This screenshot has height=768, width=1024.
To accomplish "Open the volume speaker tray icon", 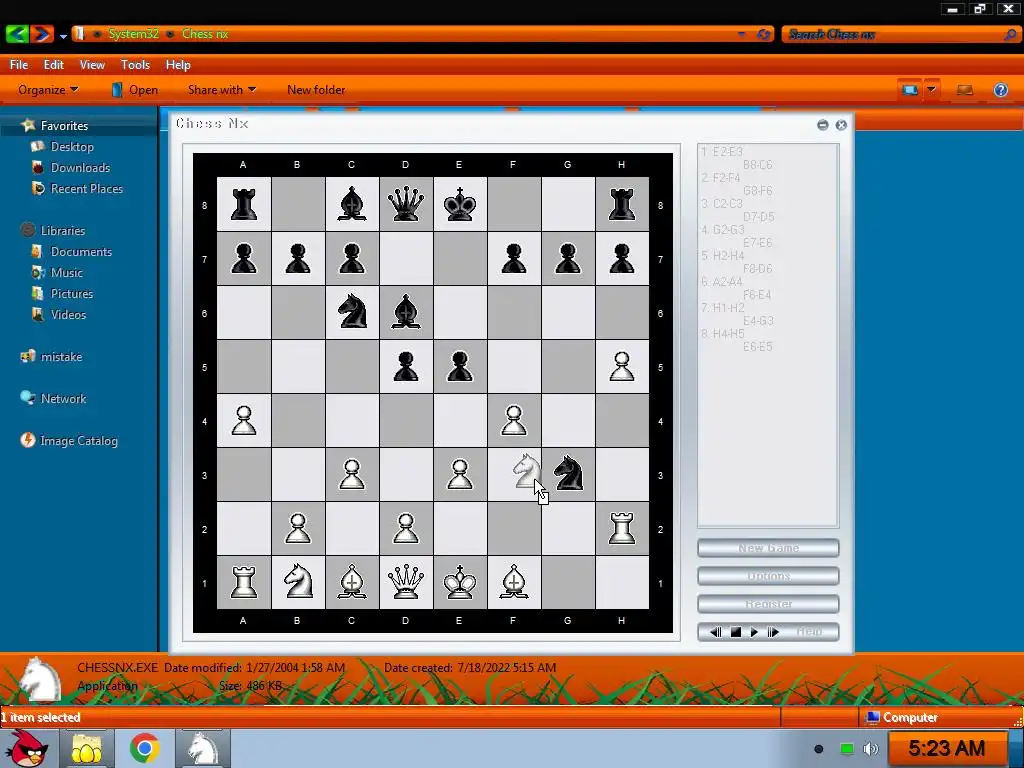I will click(871, 749).
